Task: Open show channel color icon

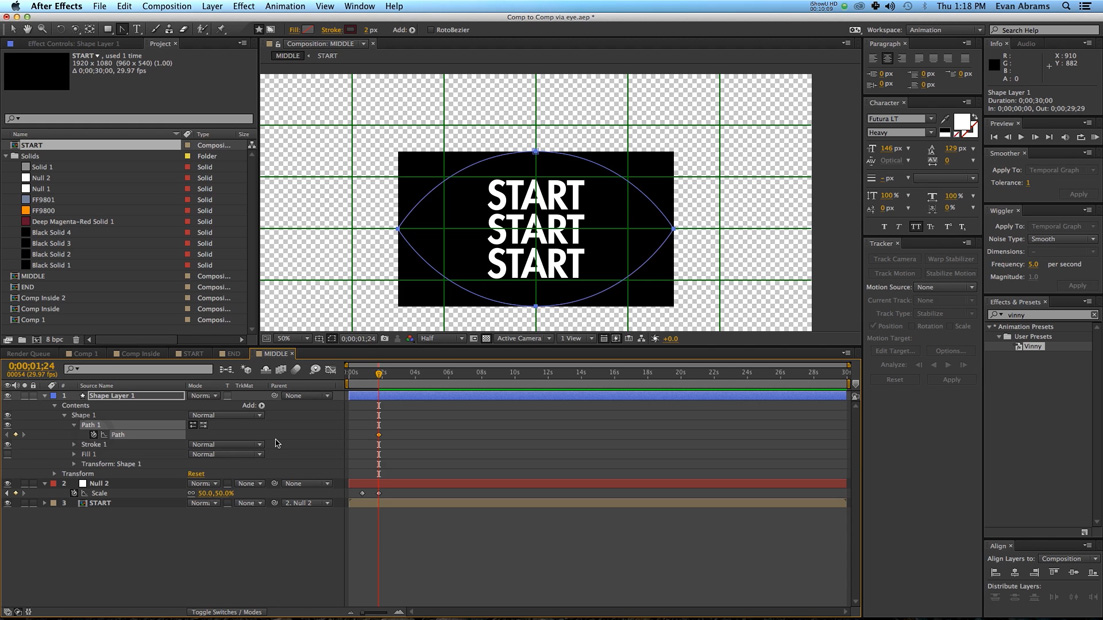Action: click(x=410, y=339)
